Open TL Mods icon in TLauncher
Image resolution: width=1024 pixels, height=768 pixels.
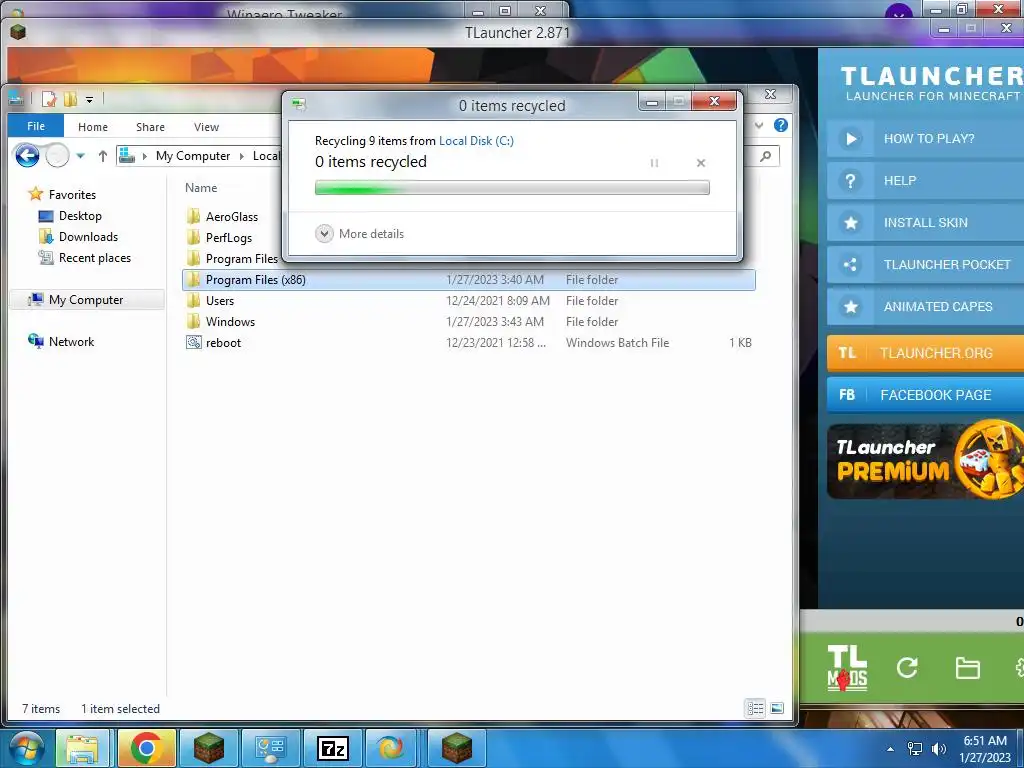pyautogui.click(x=847, y=667)
